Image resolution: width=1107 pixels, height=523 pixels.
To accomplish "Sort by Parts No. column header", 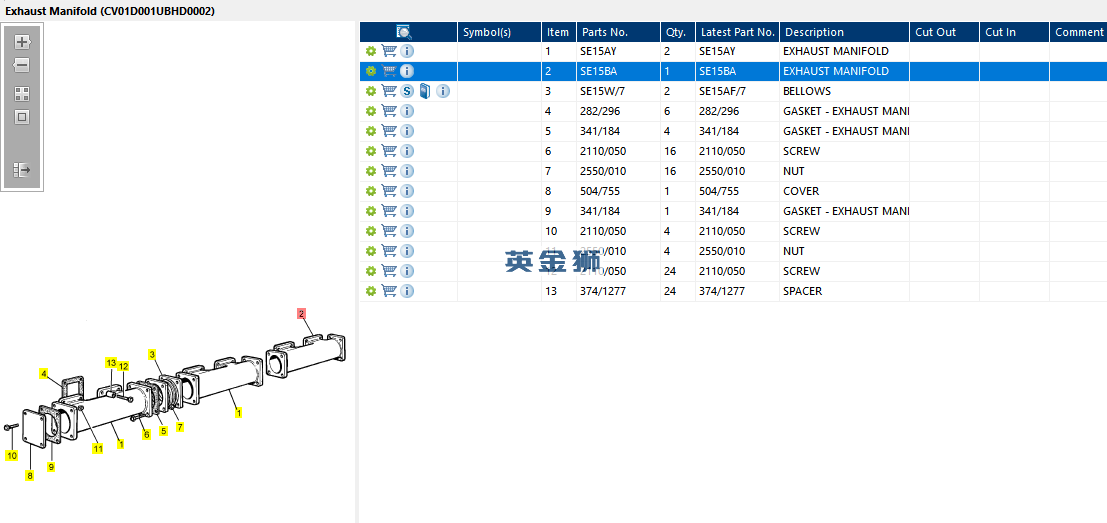I will [618, 32].
